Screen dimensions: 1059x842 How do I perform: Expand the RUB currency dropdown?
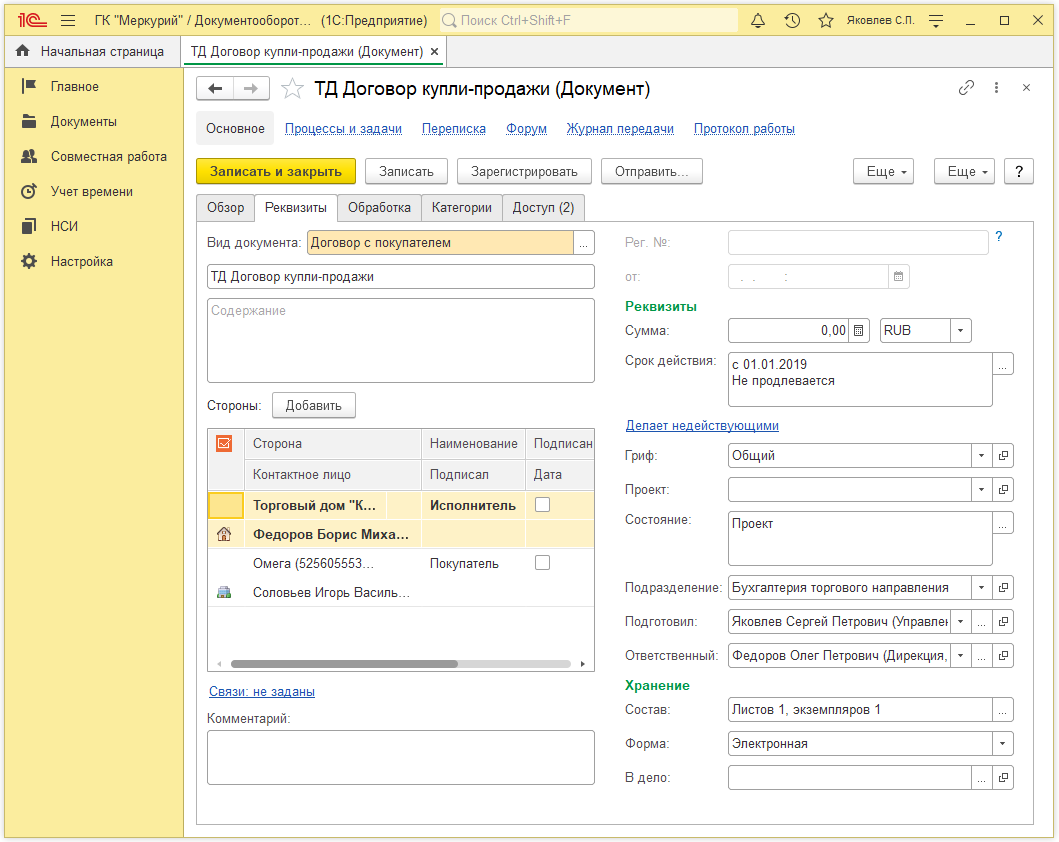point(960,330)
